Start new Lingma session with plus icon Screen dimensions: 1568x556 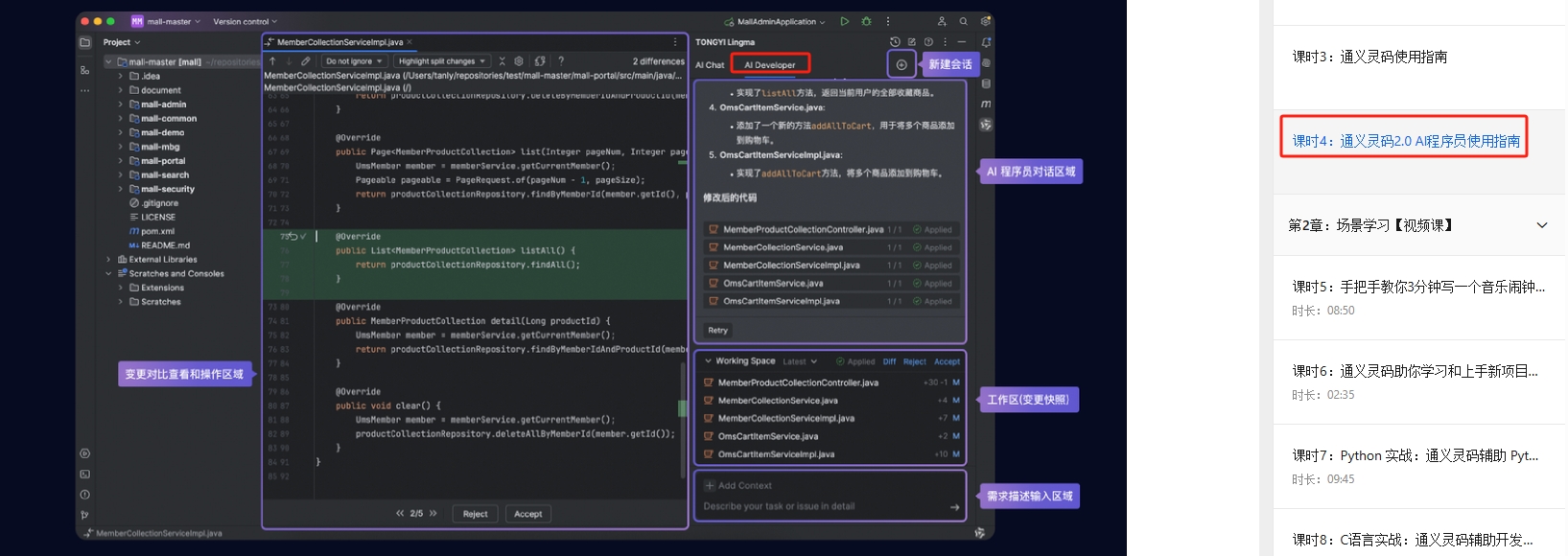[x=901, y=64]
